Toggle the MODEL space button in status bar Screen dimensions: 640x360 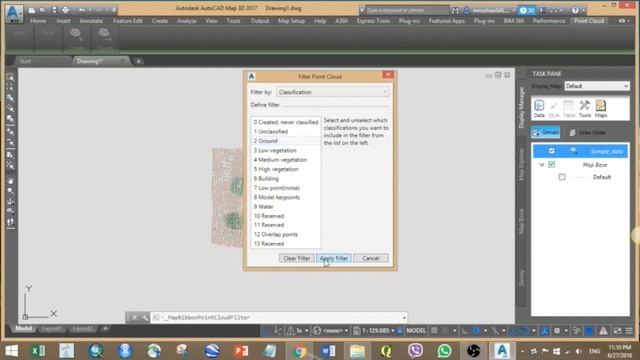point(416,331)
